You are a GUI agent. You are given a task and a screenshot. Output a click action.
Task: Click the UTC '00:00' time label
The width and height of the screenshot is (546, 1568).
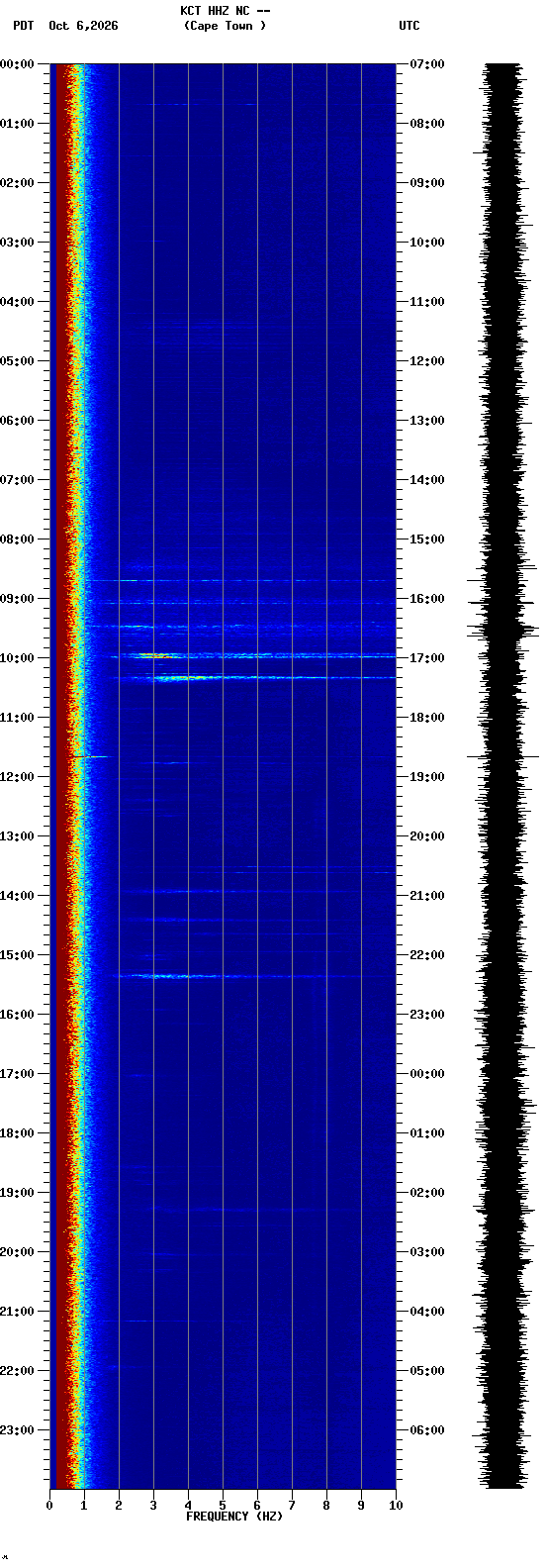(427, 1074)
